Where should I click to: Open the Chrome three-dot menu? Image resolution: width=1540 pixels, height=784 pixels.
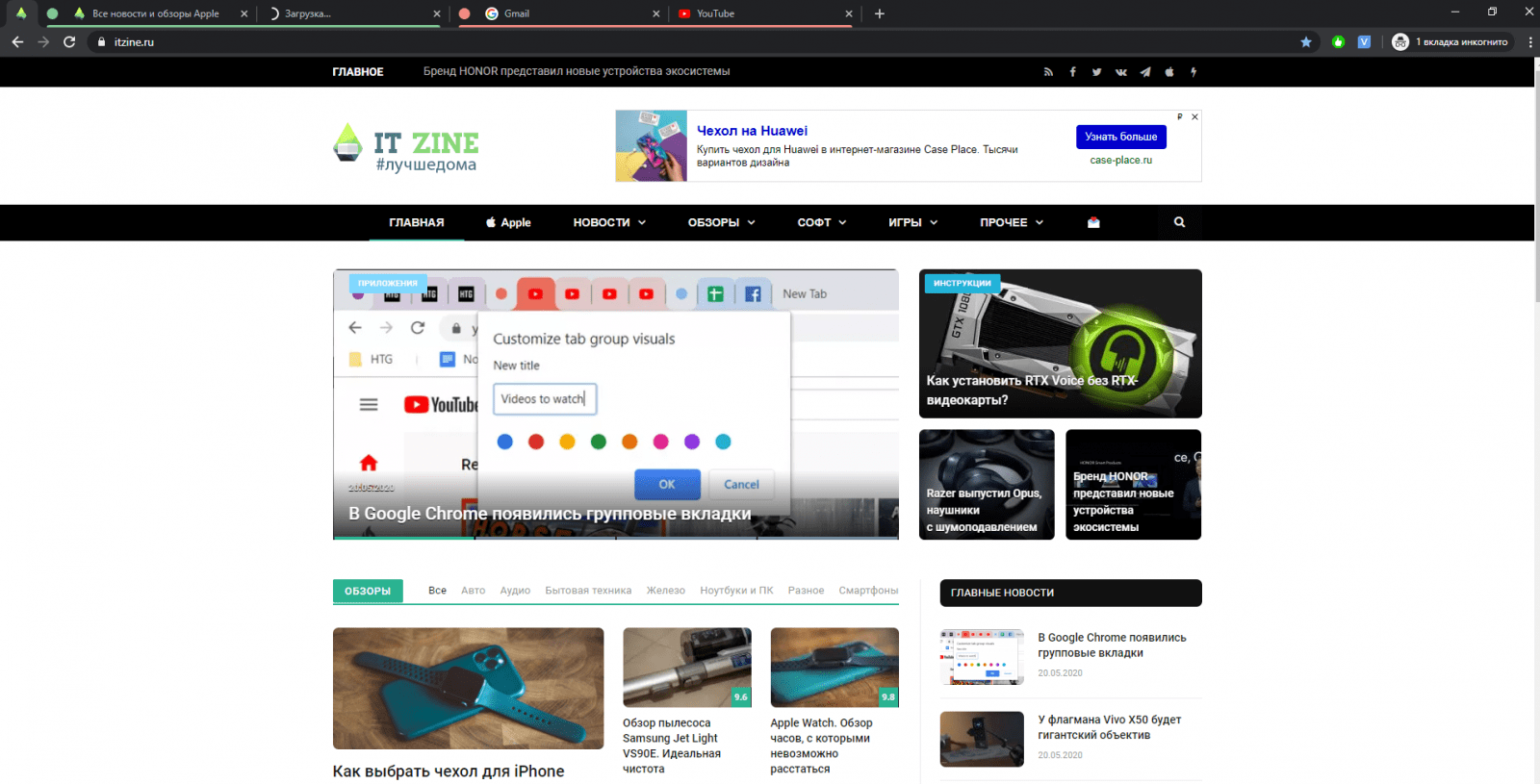point(1529,41)
